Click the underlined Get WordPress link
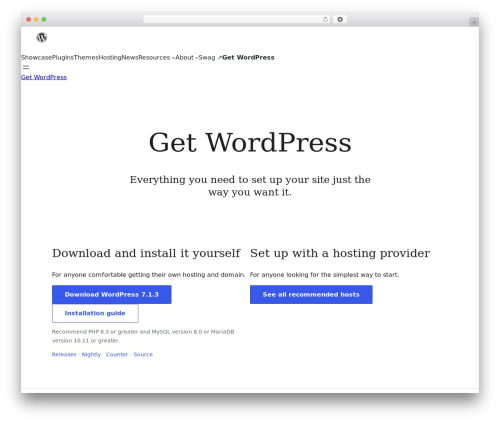 coord(44,77)
